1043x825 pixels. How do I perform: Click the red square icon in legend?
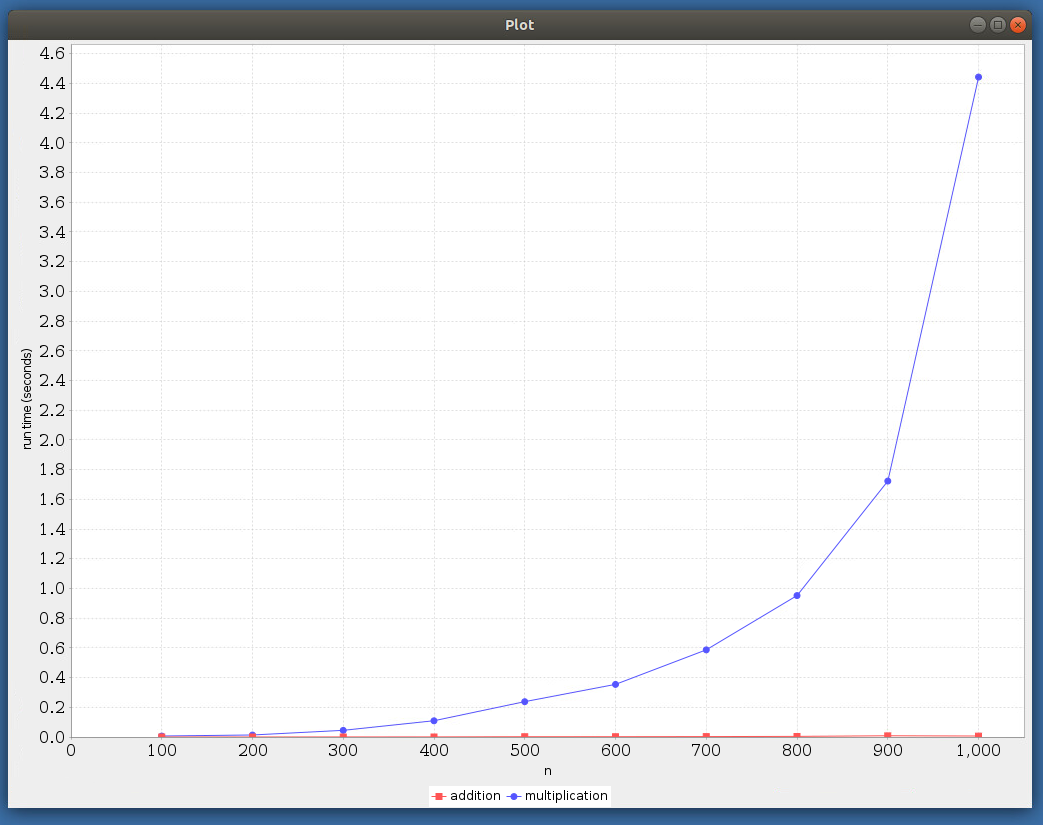point(438,796)
